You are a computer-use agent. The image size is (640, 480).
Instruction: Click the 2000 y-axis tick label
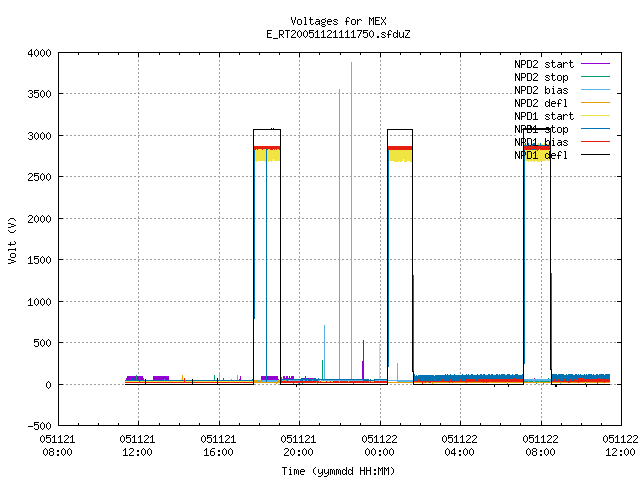(x=39, y=219)
